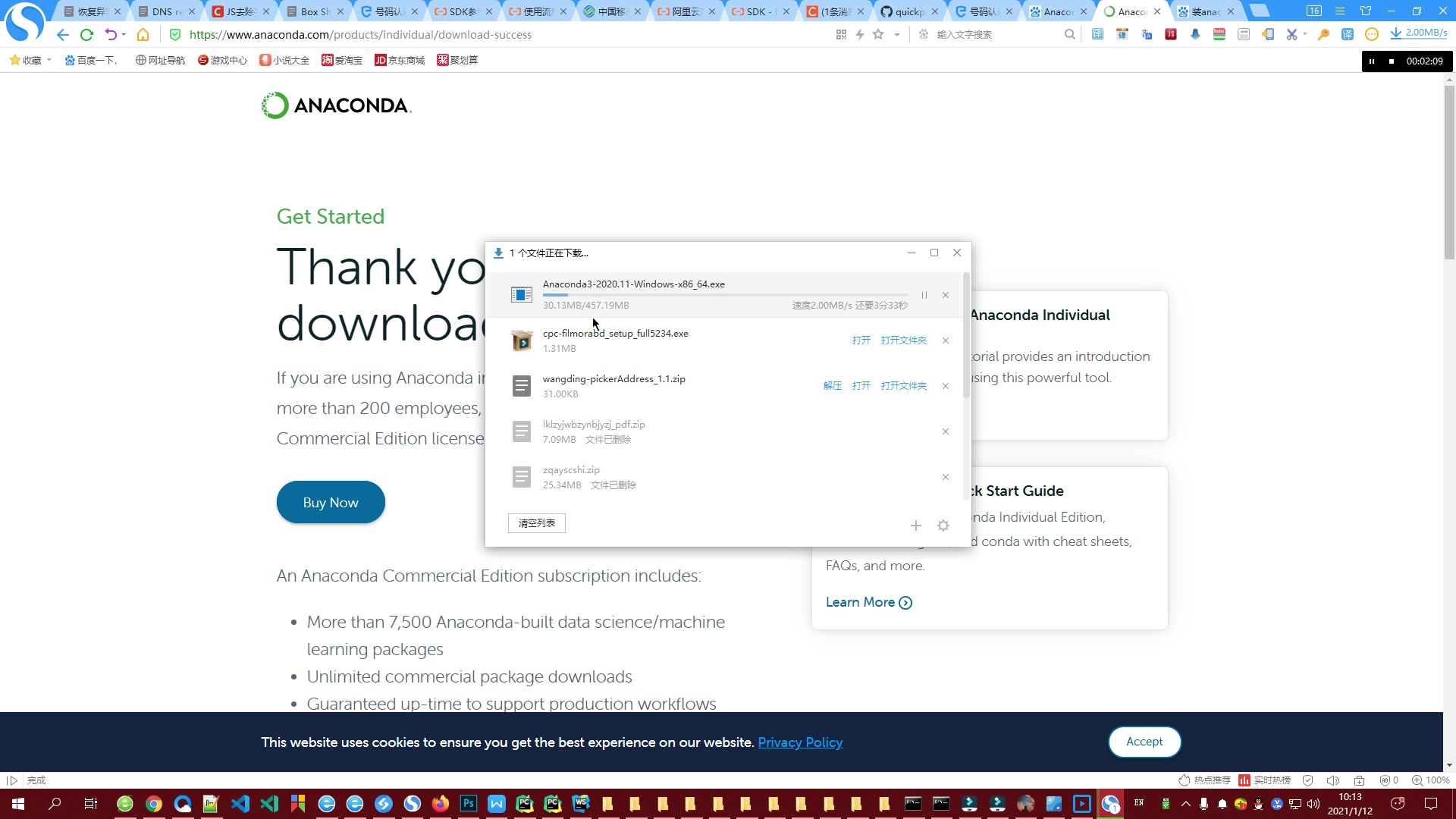This screenshot has height=819, width=1456.
Task: Remove cpc-filmorabd_setup_full5234.exe from list
Action: click(x=946, y=340)
